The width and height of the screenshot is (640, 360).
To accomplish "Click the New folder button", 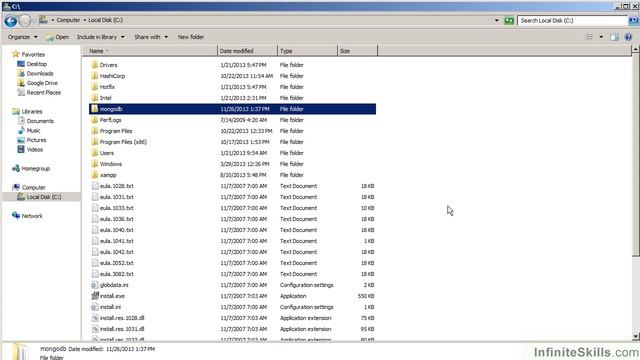I will point(191,37).
